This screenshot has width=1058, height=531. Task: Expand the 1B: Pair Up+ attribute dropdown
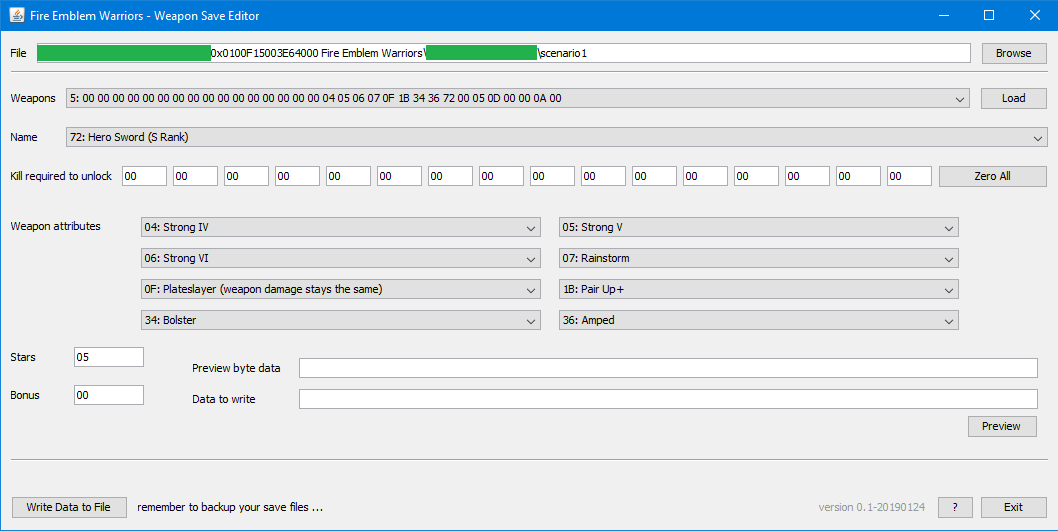758,289
